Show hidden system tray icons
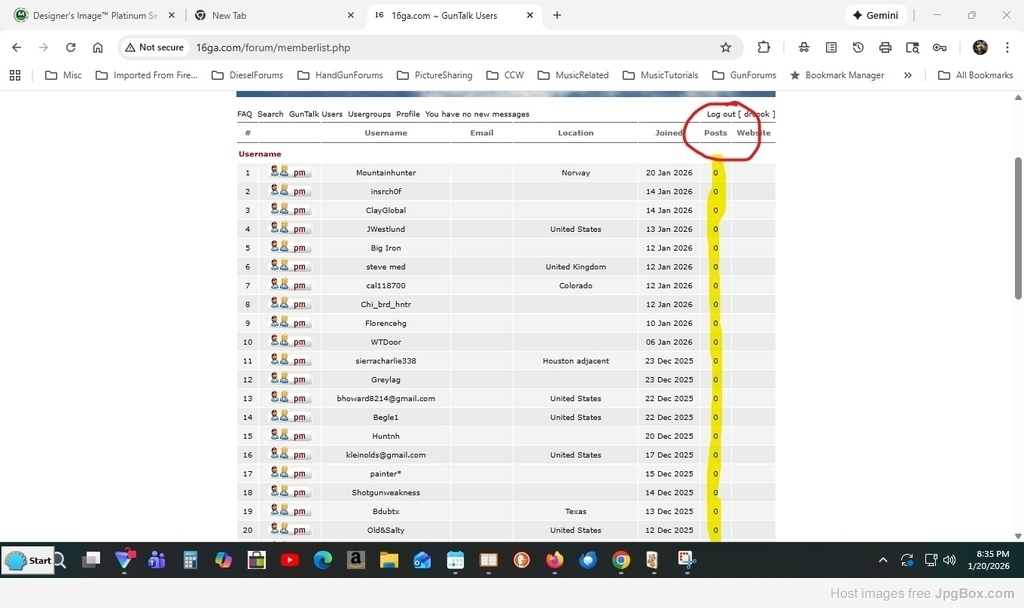 coord(882,560)
